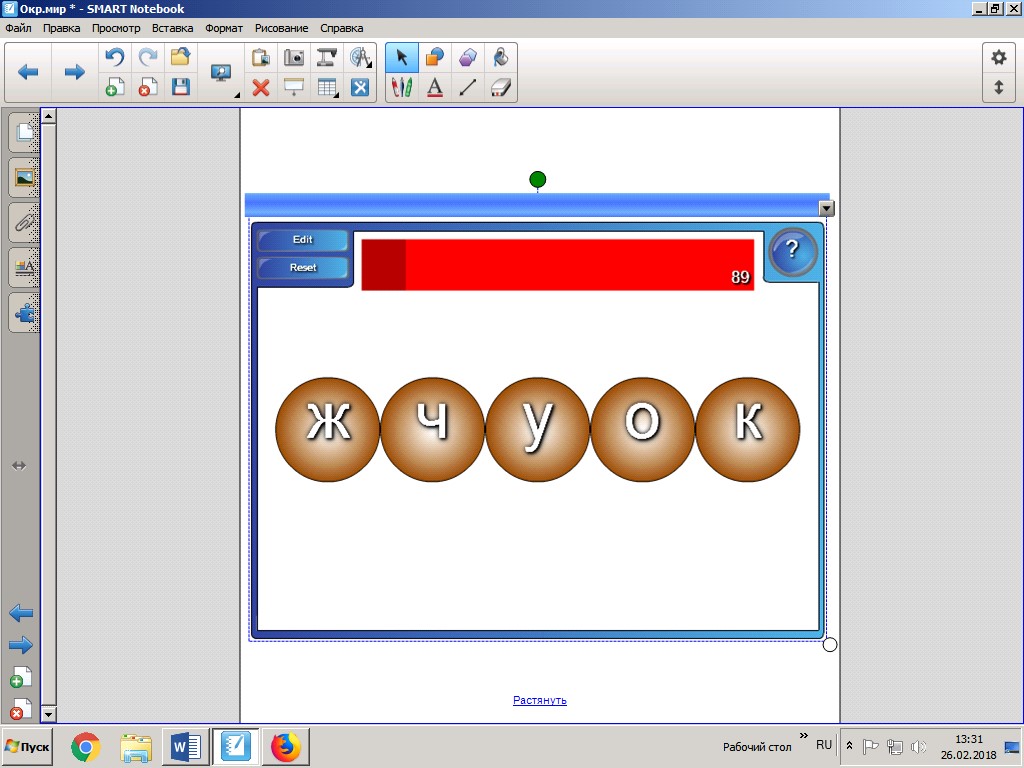Select the Eraser tool
The height and width of the screenshot is (768, 1024).
[501, 88]
